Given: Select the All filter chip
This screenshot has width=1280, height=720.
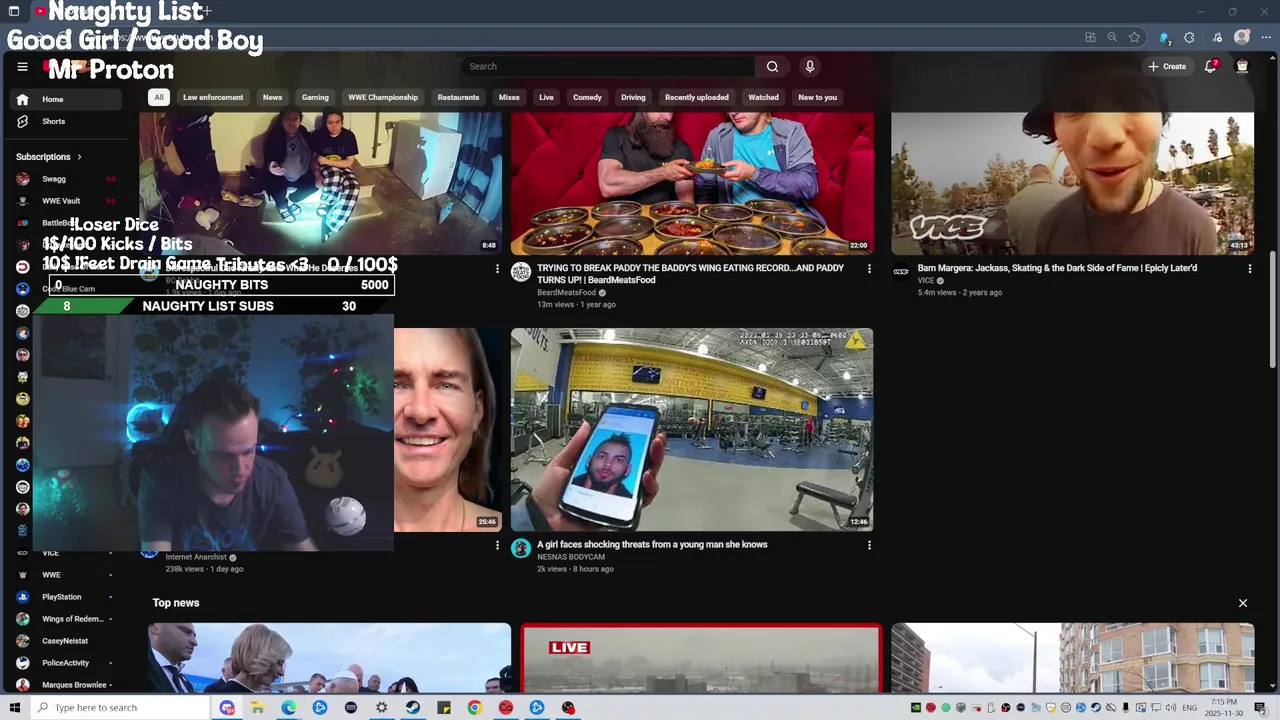Looking at the screenshot, I should (x=158, y=97).
